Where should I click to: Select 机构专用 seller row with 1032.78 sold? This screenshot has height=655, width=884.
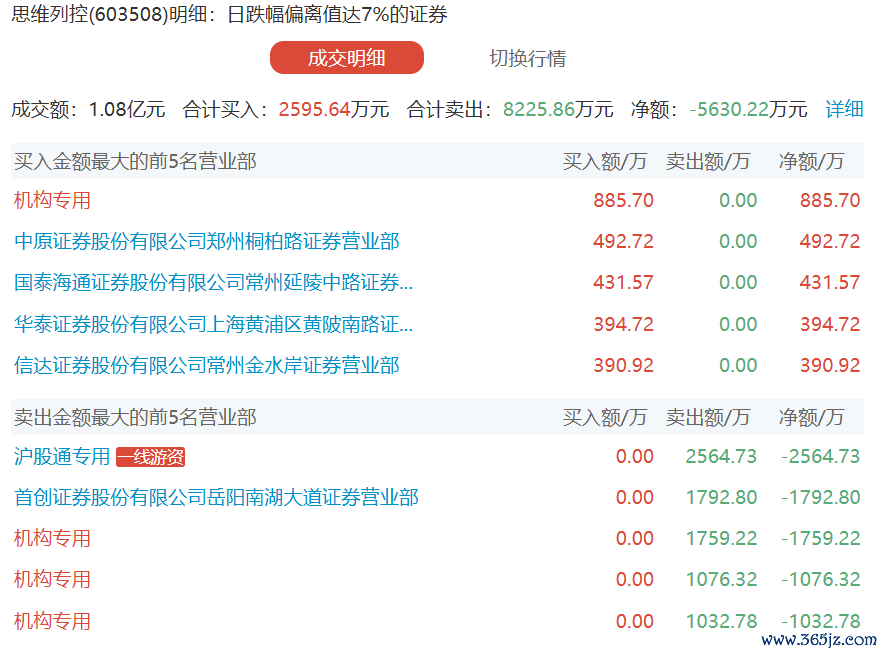pyautogui.click(x=52, y=621)
